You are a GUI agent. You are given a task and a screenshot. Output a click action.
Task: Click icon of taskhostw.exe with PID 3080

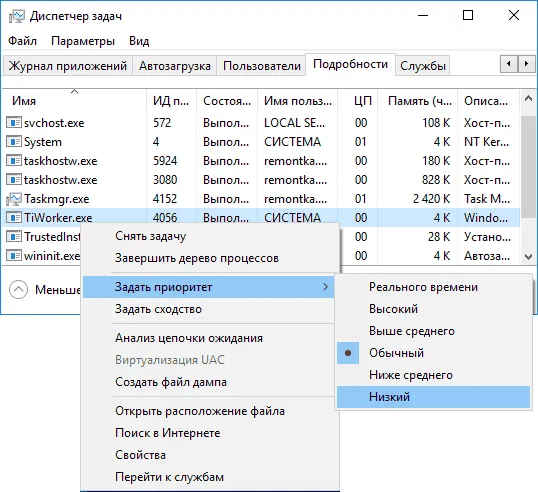click(14, 180)
